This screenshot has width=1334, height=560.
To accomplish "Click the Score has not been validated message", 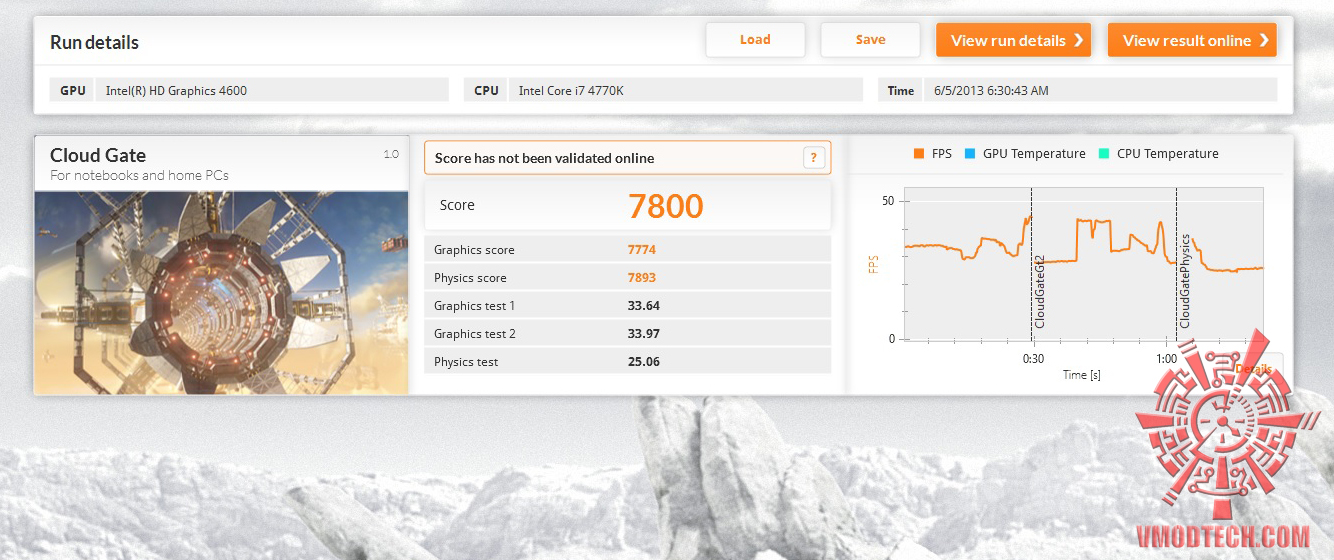I will (545, 158).
